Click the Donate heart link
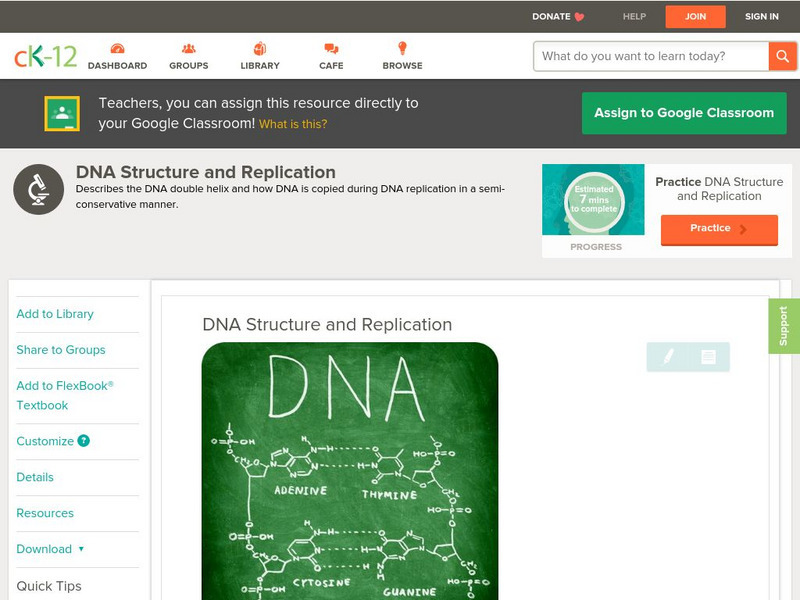800x600 pixels. [558, 16]
